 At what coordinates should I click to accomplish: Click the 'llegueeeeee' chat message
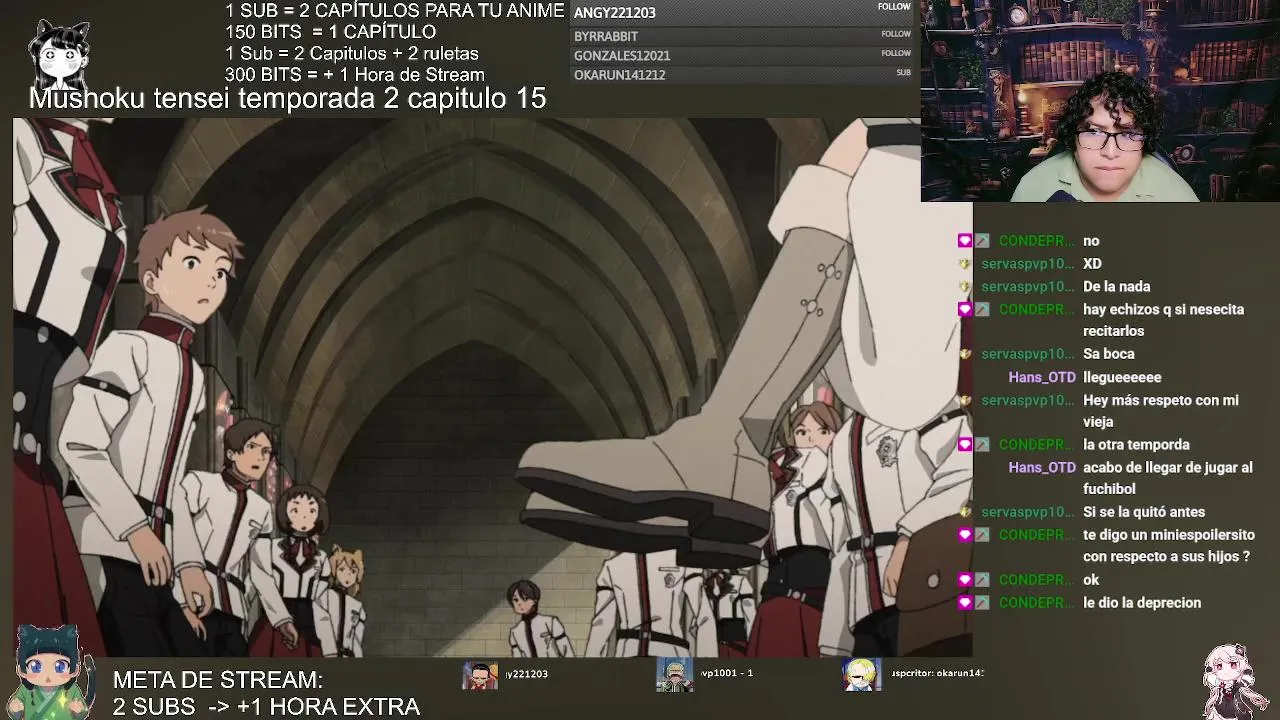pos(1122,377)
